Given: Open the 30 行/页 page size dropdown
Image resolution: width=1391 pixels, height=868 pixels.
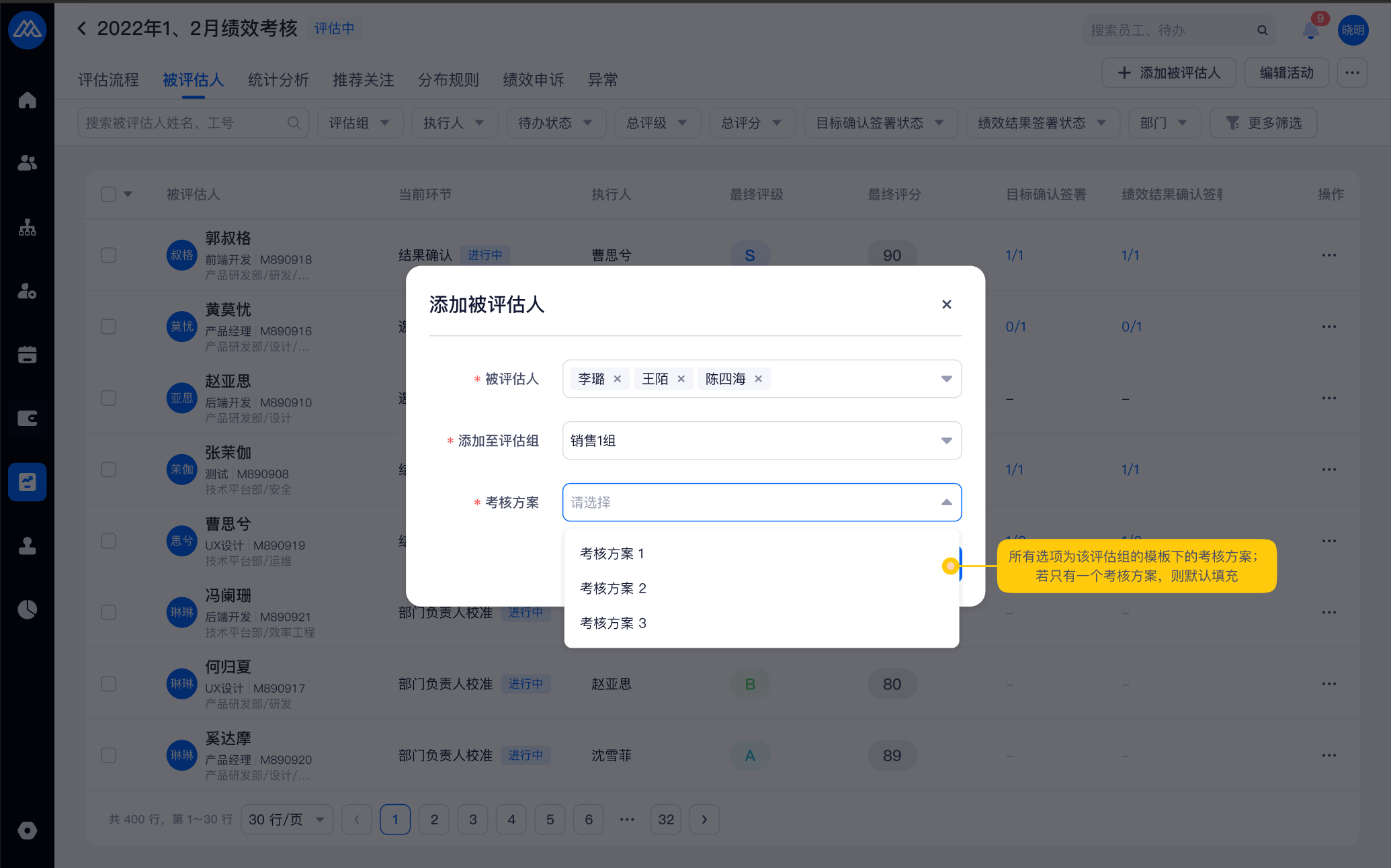Looking at the screenshot, I should point(286,819).
